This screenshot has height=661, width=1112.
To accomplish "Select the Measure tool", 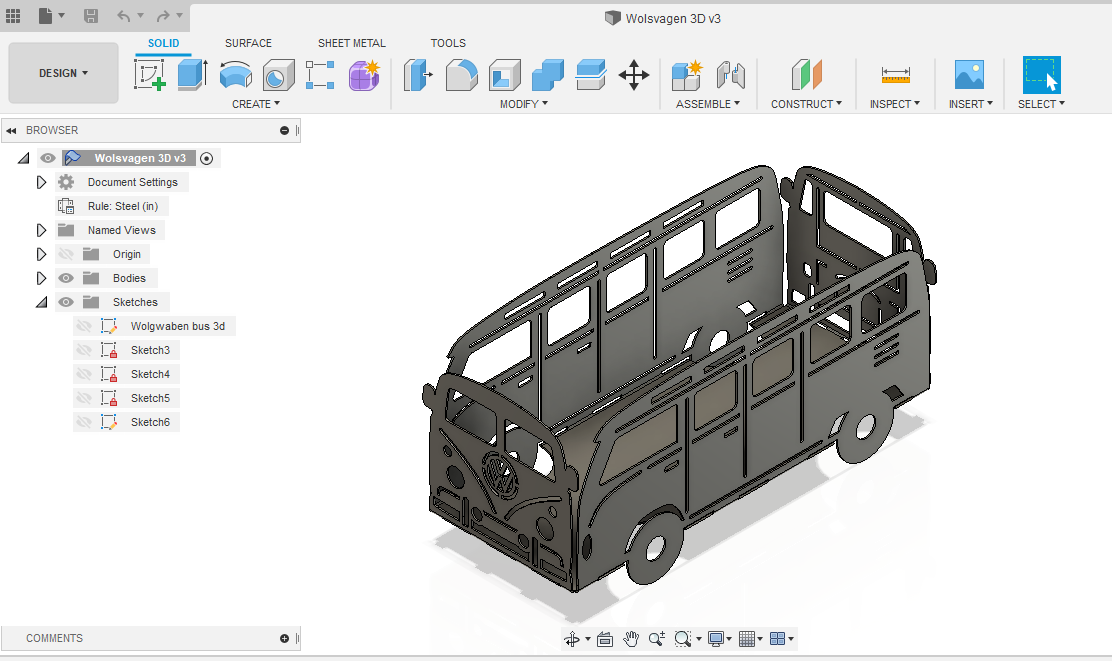I will click(x=895, y=74).
